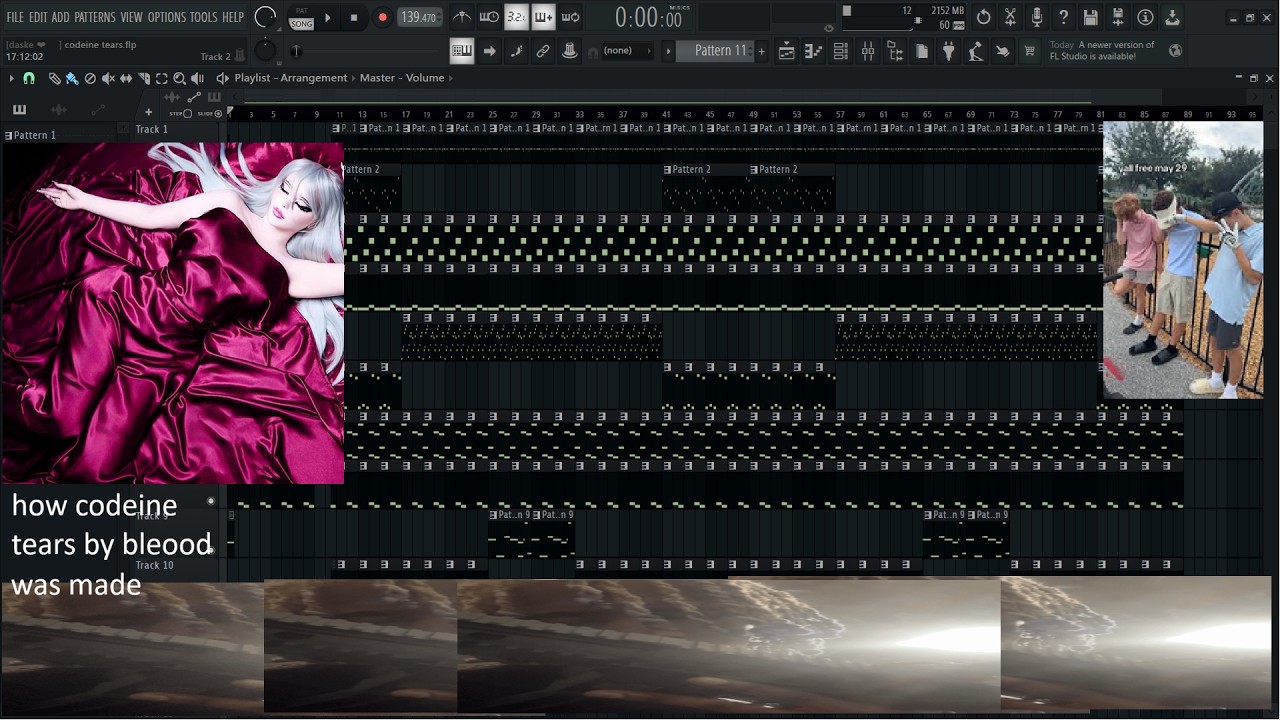The image size is (1280, 720).
Task: Adjust the main volume knob
Action: pyautogui.click(x=265, y=17)
